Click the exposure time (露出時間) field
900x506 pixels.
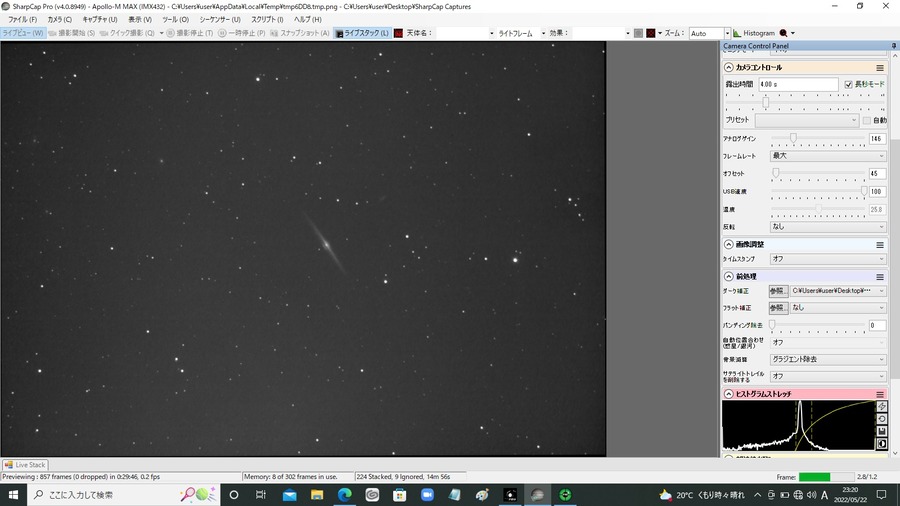pos(798,84)
